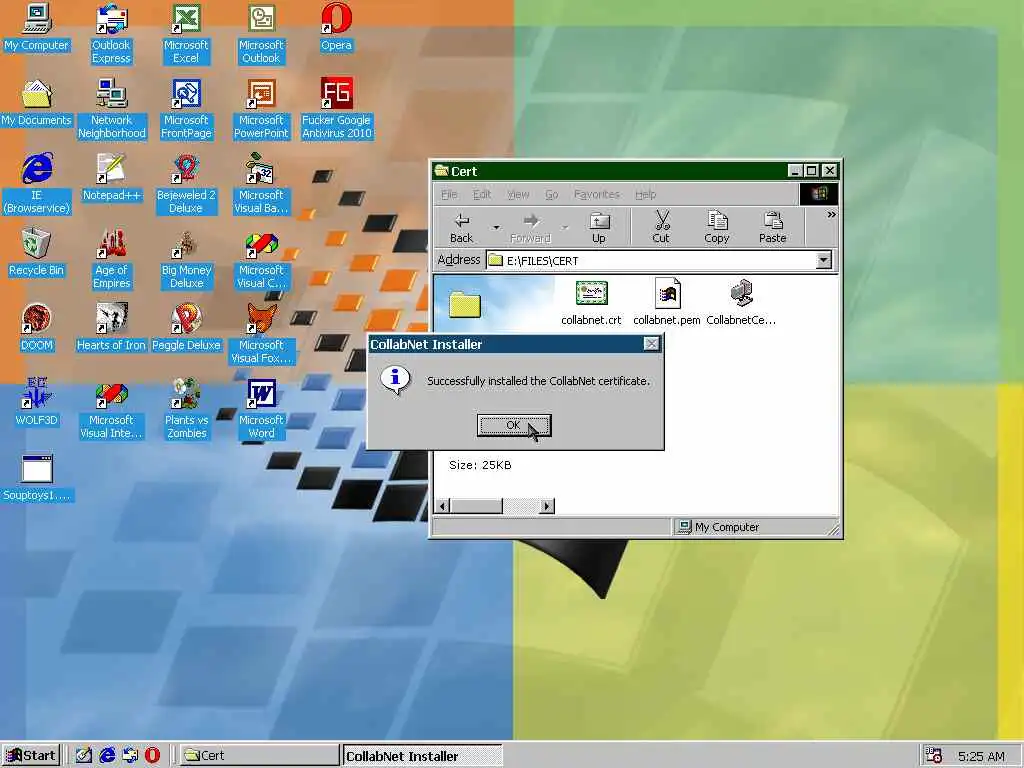Screen dimensions: 1024x768
Task: Click Up toolbar button
Action: point(599,227)
